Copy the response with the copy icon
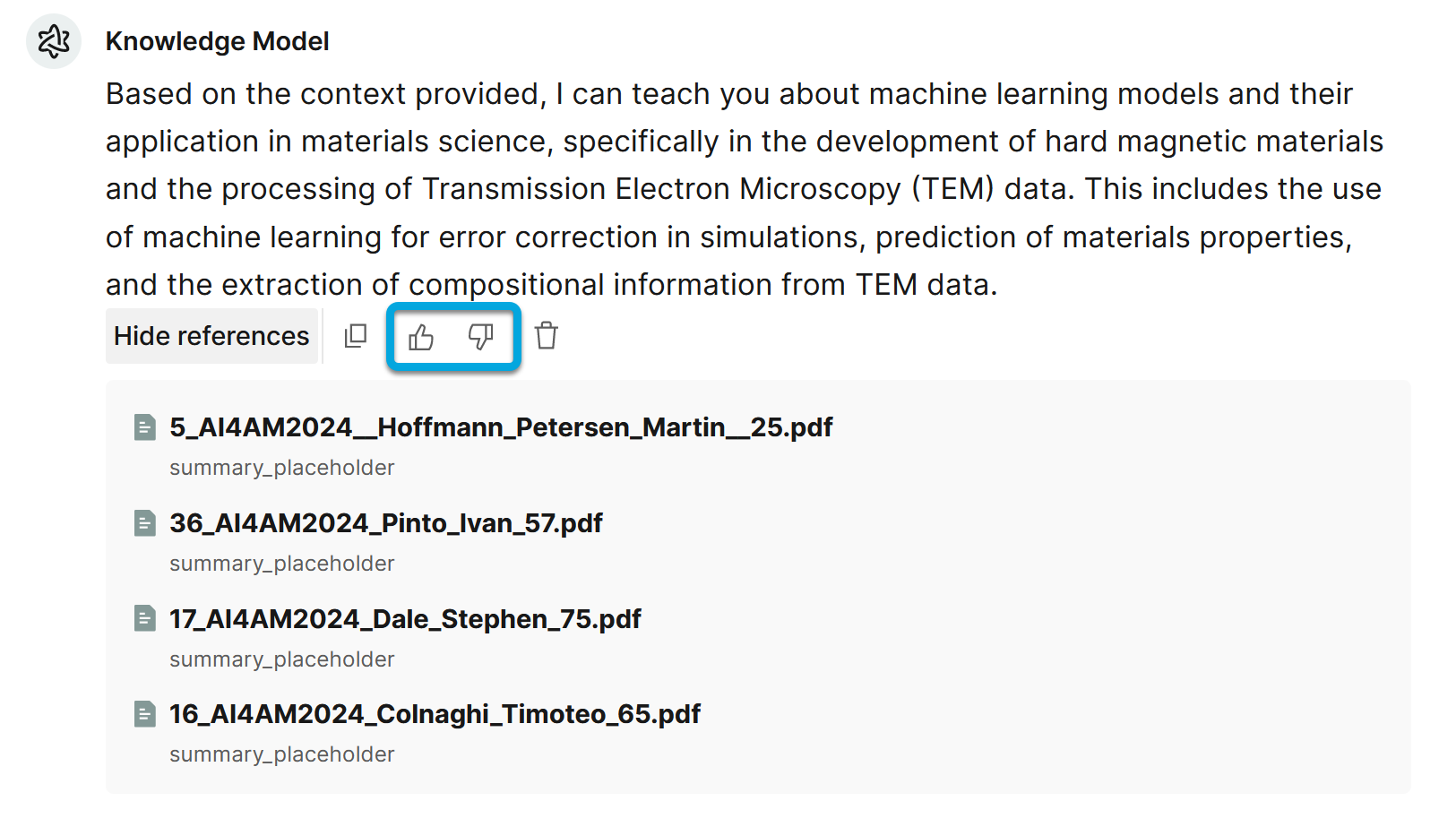This screenshot has width=1456, height=827. pos(356,336)
